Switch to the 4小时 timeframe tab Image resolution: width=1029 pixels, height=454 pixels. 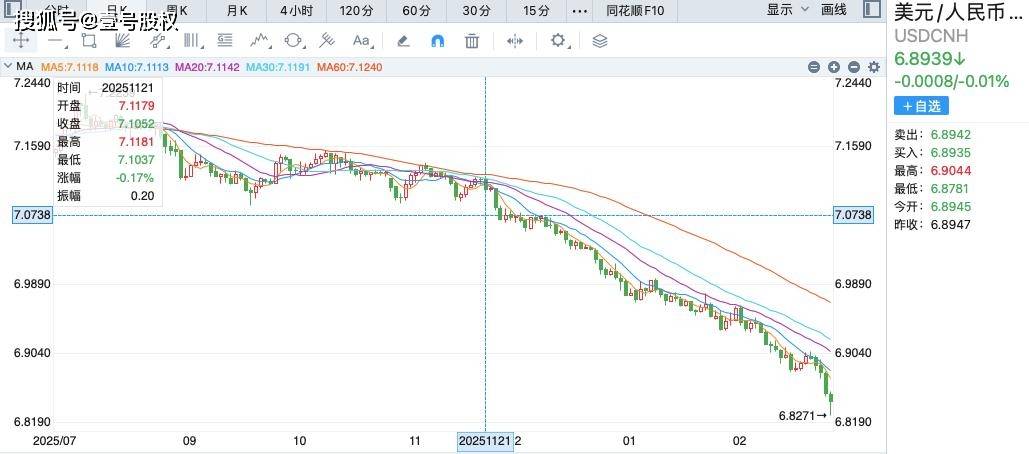(295, 10)
